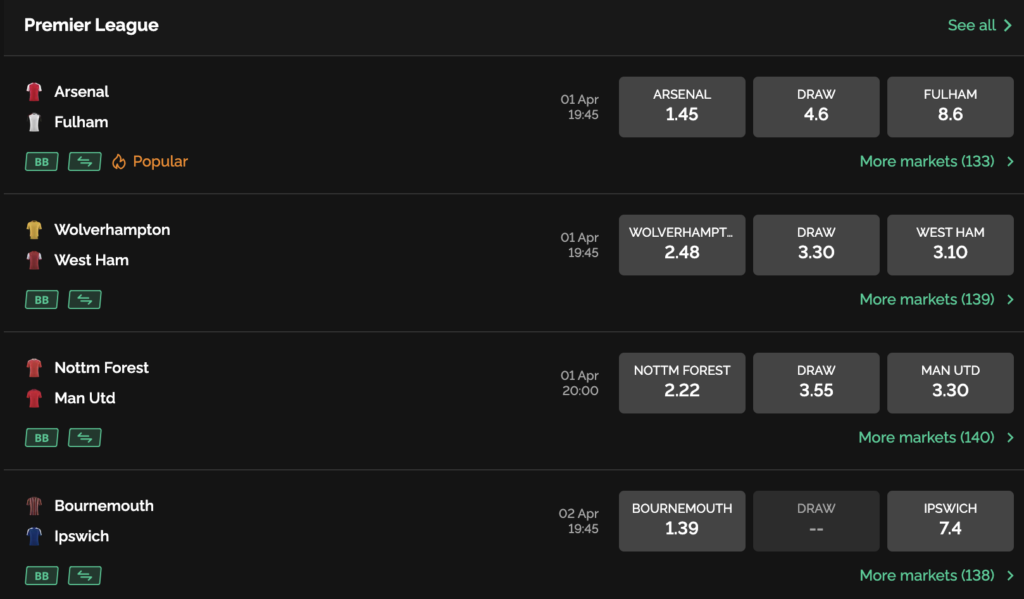This screenshot has width=1024, height=599.
Task: Click the swap arrows icon under Bournemouth fixture
Action: click(84, 575)
